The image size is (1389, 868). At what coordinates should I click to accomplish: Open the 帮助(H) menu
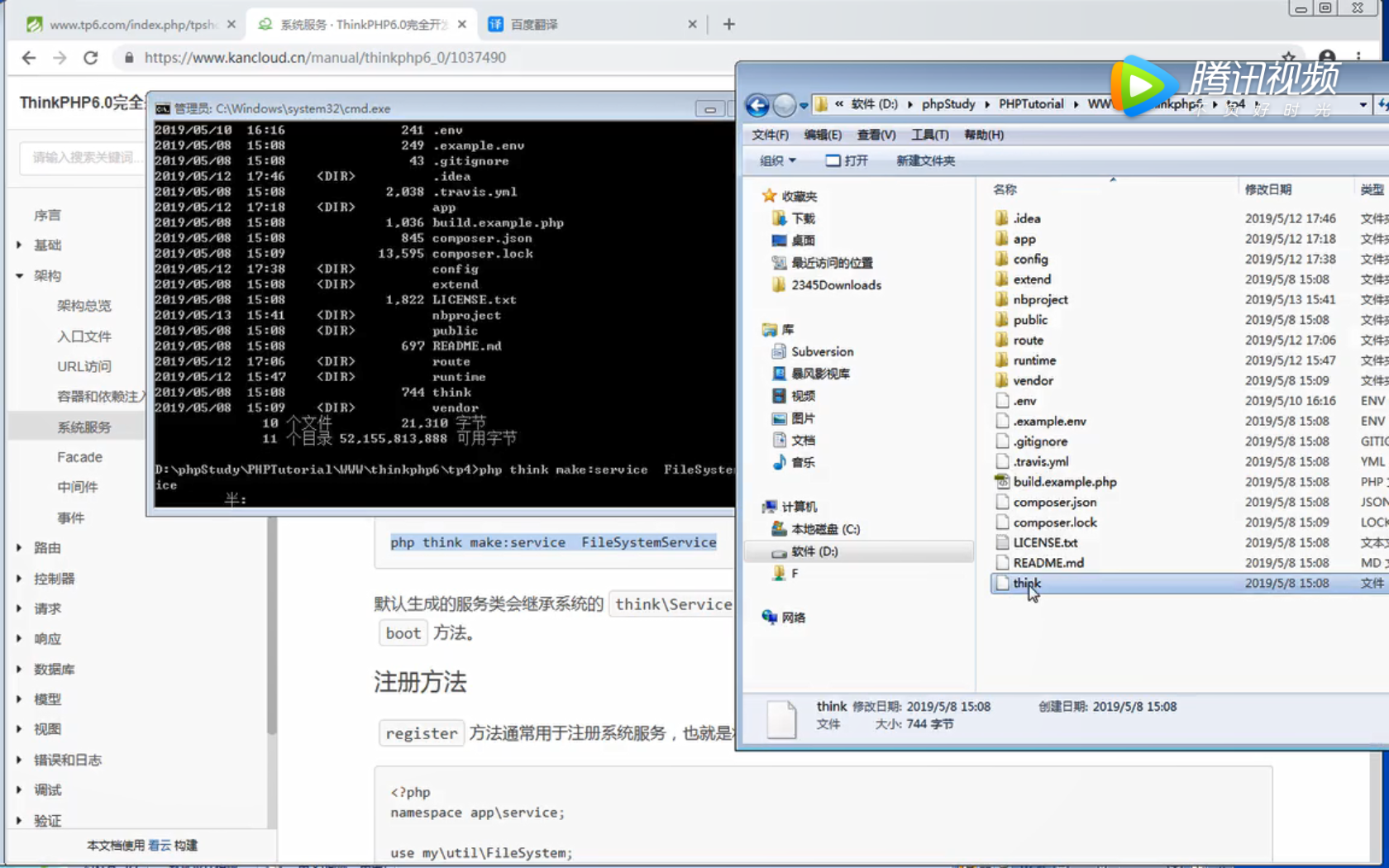click(984, 135)
